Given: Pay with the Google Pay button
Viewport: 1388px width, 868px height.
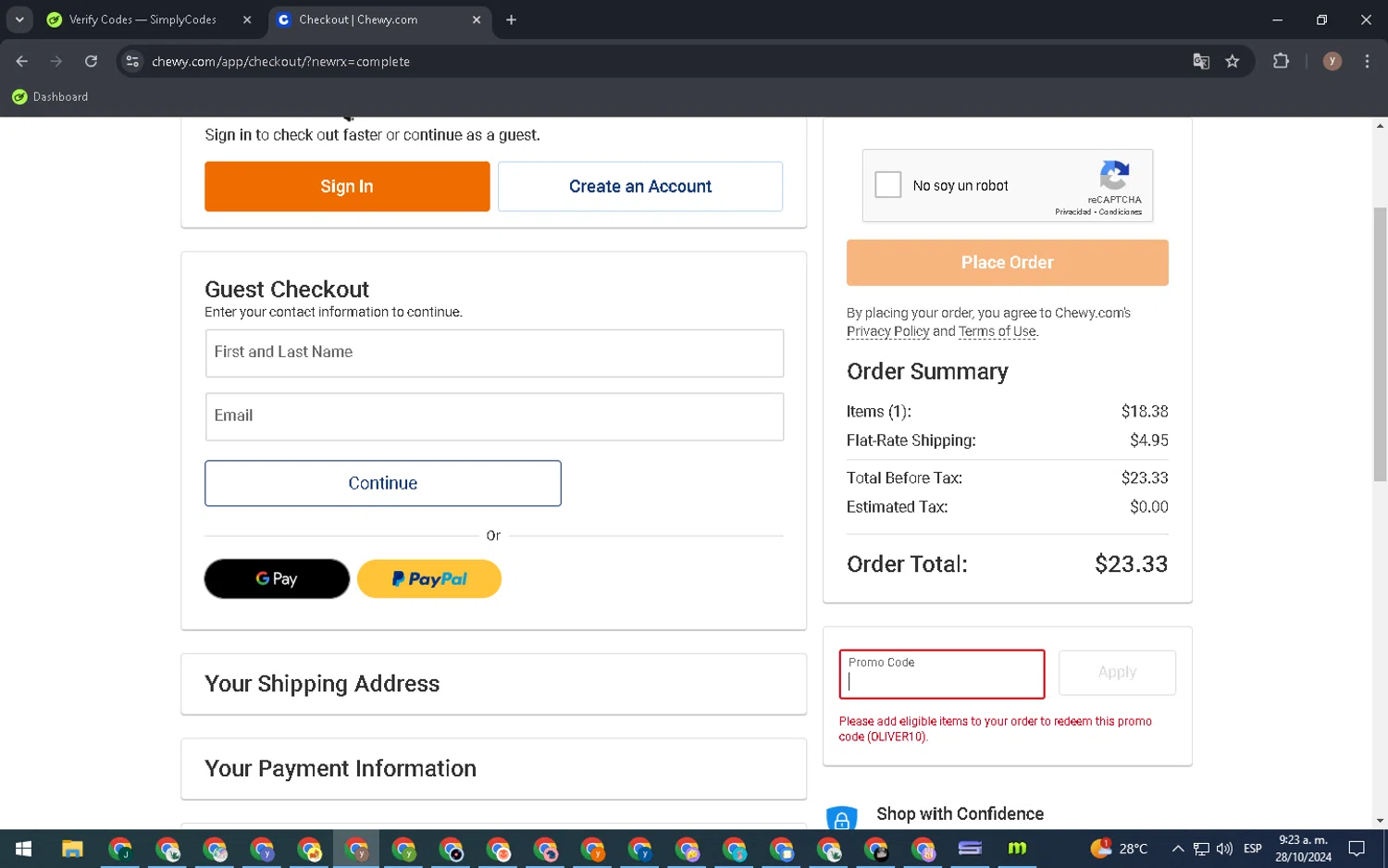Looking at the screenshot, I should pyautogui.click(x=277, y=578).
